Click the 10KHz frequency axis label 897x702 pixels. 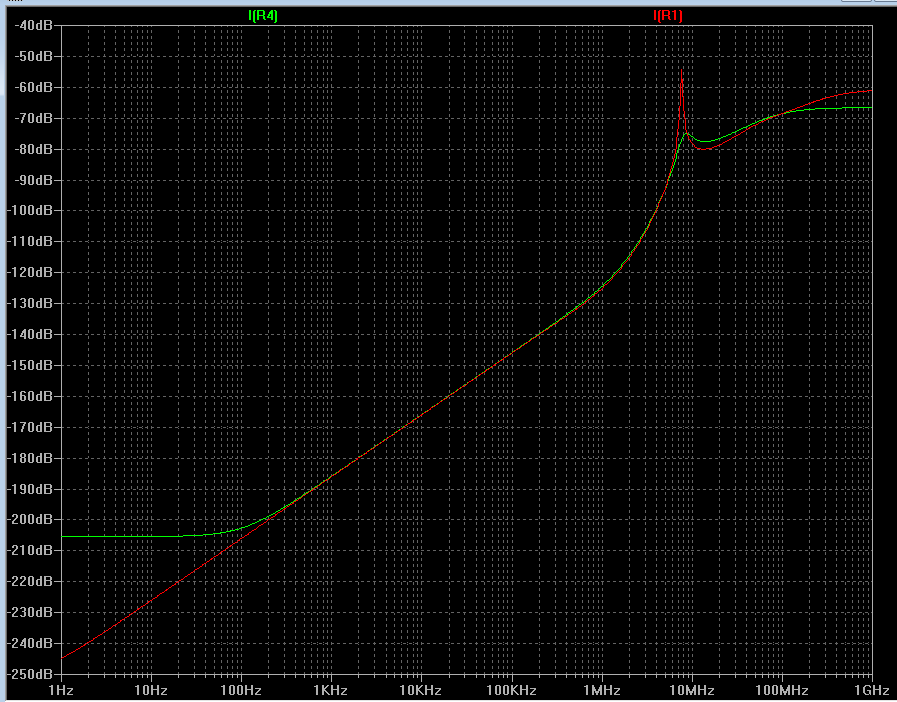coord(420,690)
